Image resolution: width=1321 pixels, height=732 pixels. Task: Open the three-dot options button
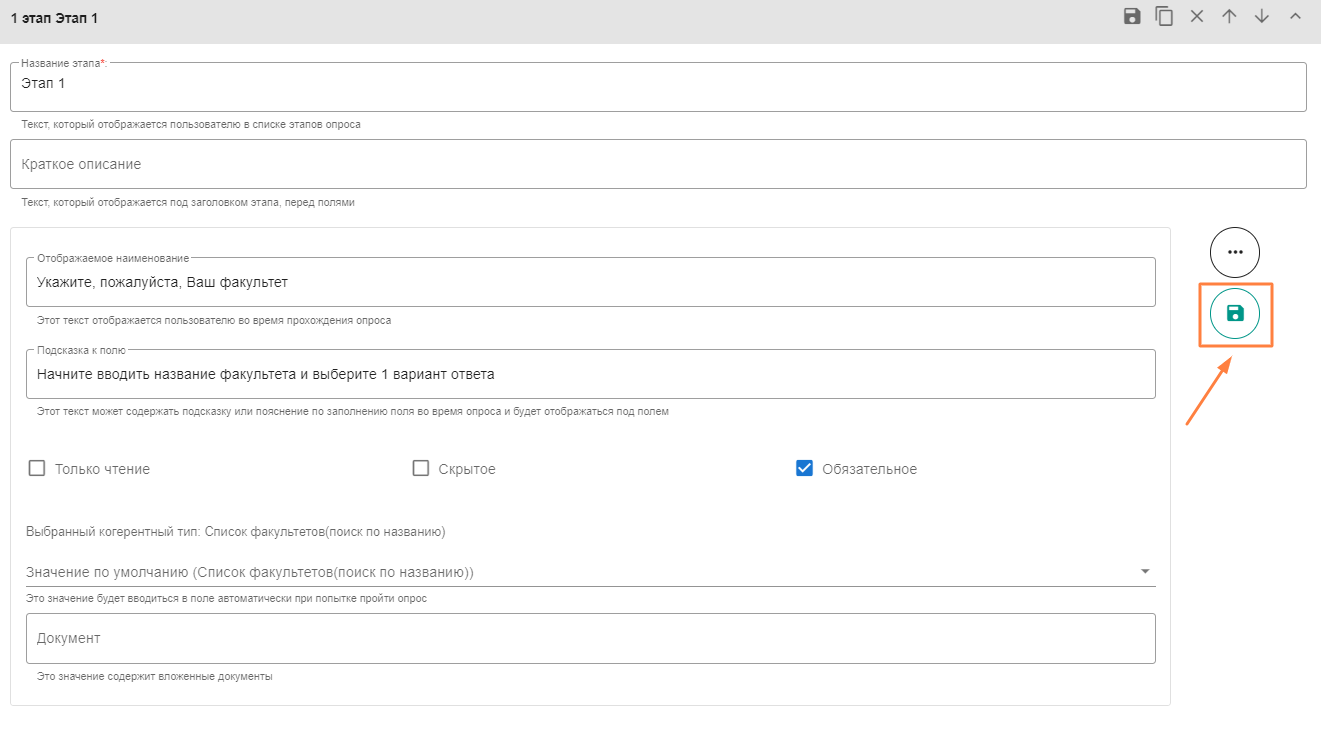1235,252
